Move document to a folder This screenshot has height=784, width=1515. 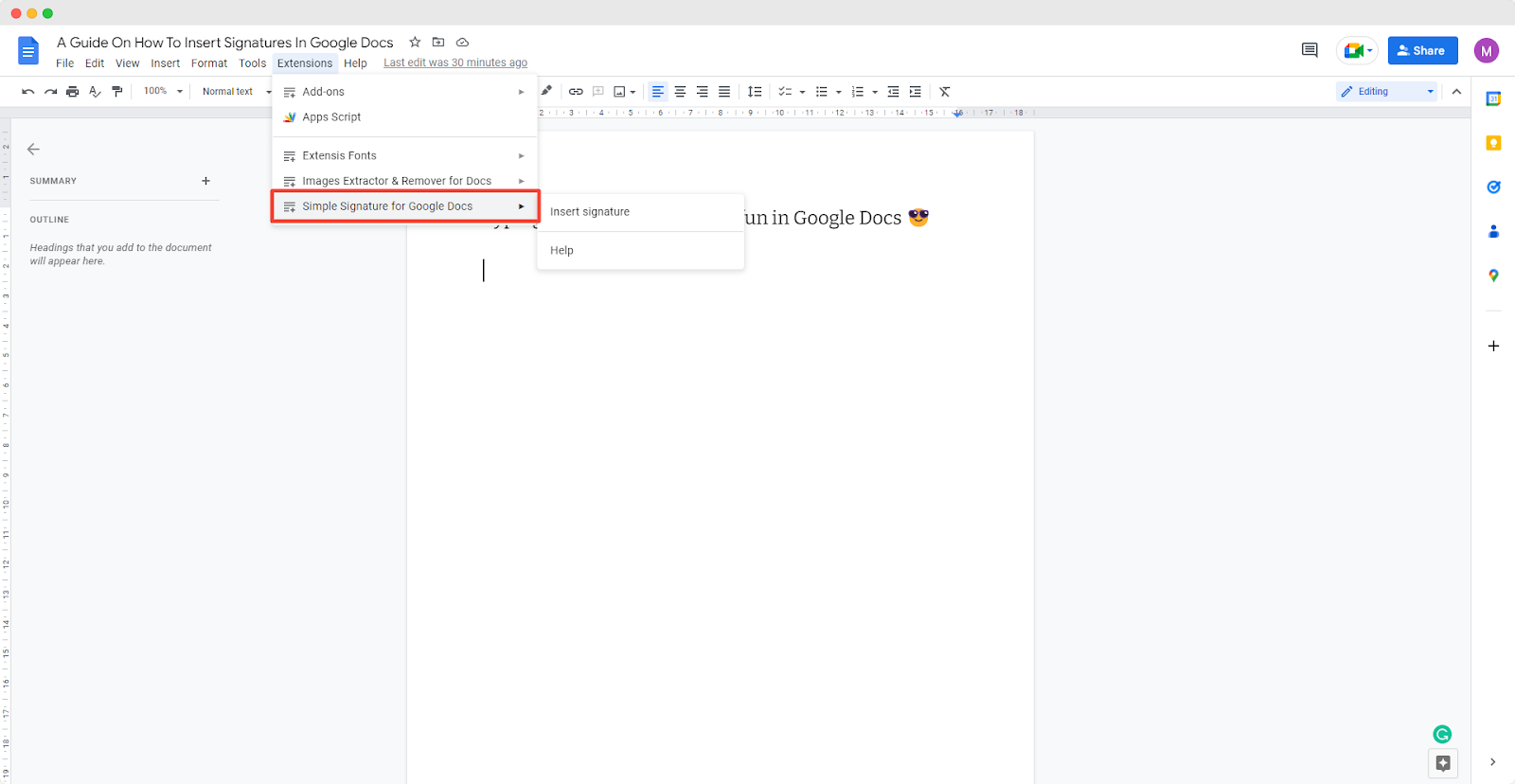[x=438, y=42]
